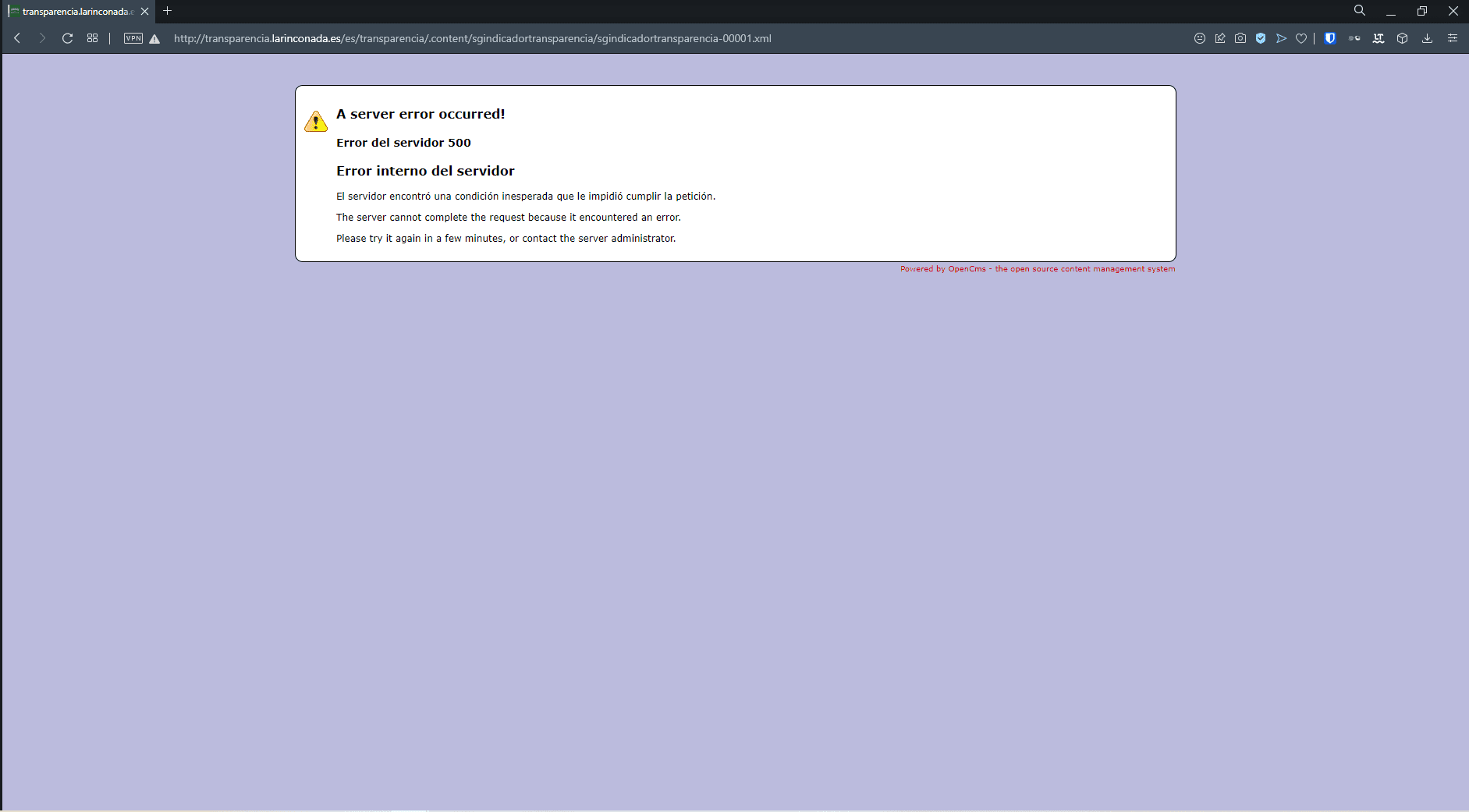Open a new tab with plus button

click(167, 11)
